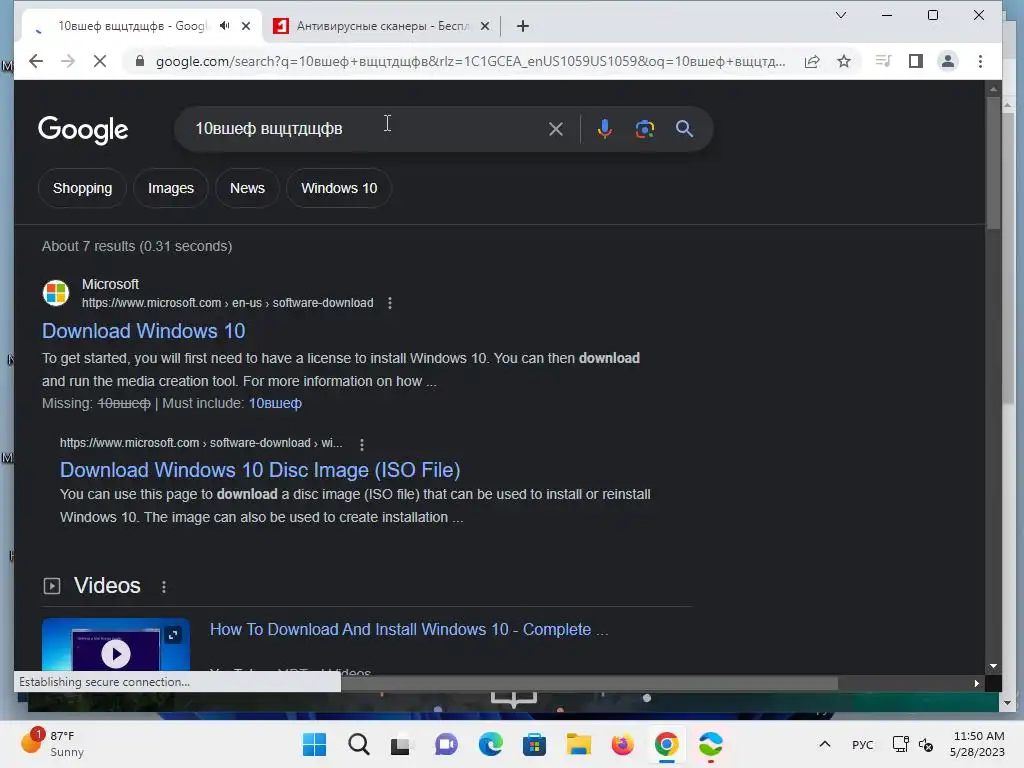Screen dimensions: 1024x768
Task: Open the Chrome profile menu
Action: (x=948, y=61)
